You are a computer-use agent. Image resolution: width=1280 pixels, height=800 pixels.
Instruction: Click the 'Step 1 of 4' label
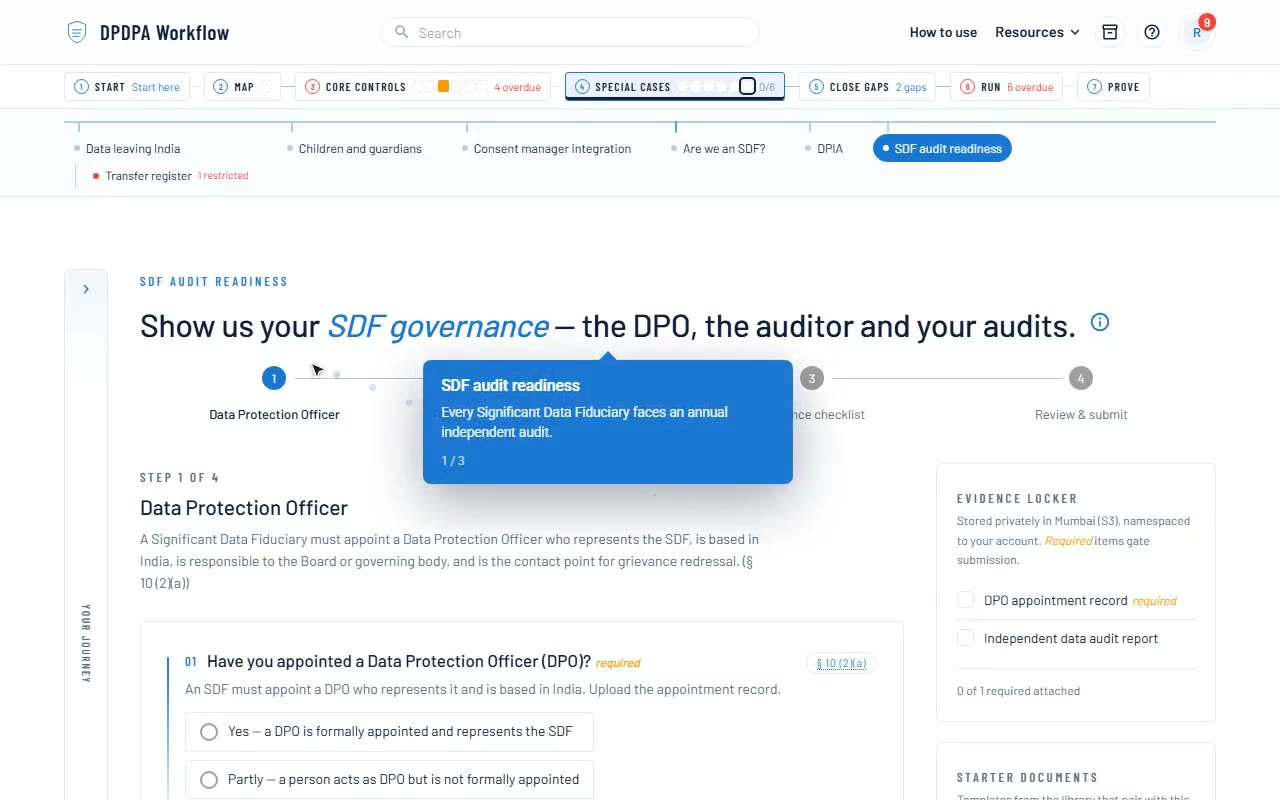point(179,477)
